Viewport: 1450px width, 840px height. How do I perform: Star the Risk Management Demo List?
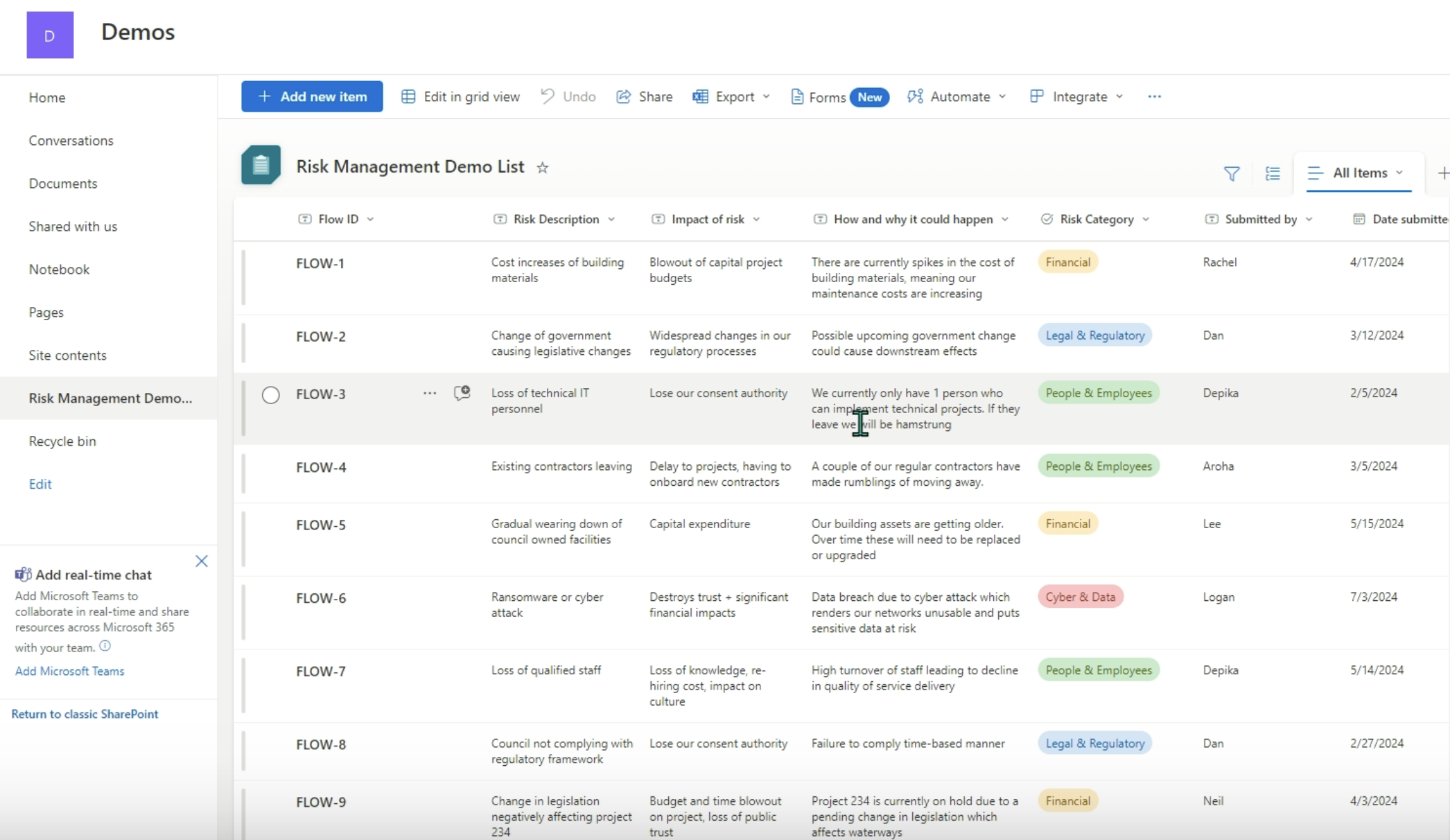tap(543, 167)
